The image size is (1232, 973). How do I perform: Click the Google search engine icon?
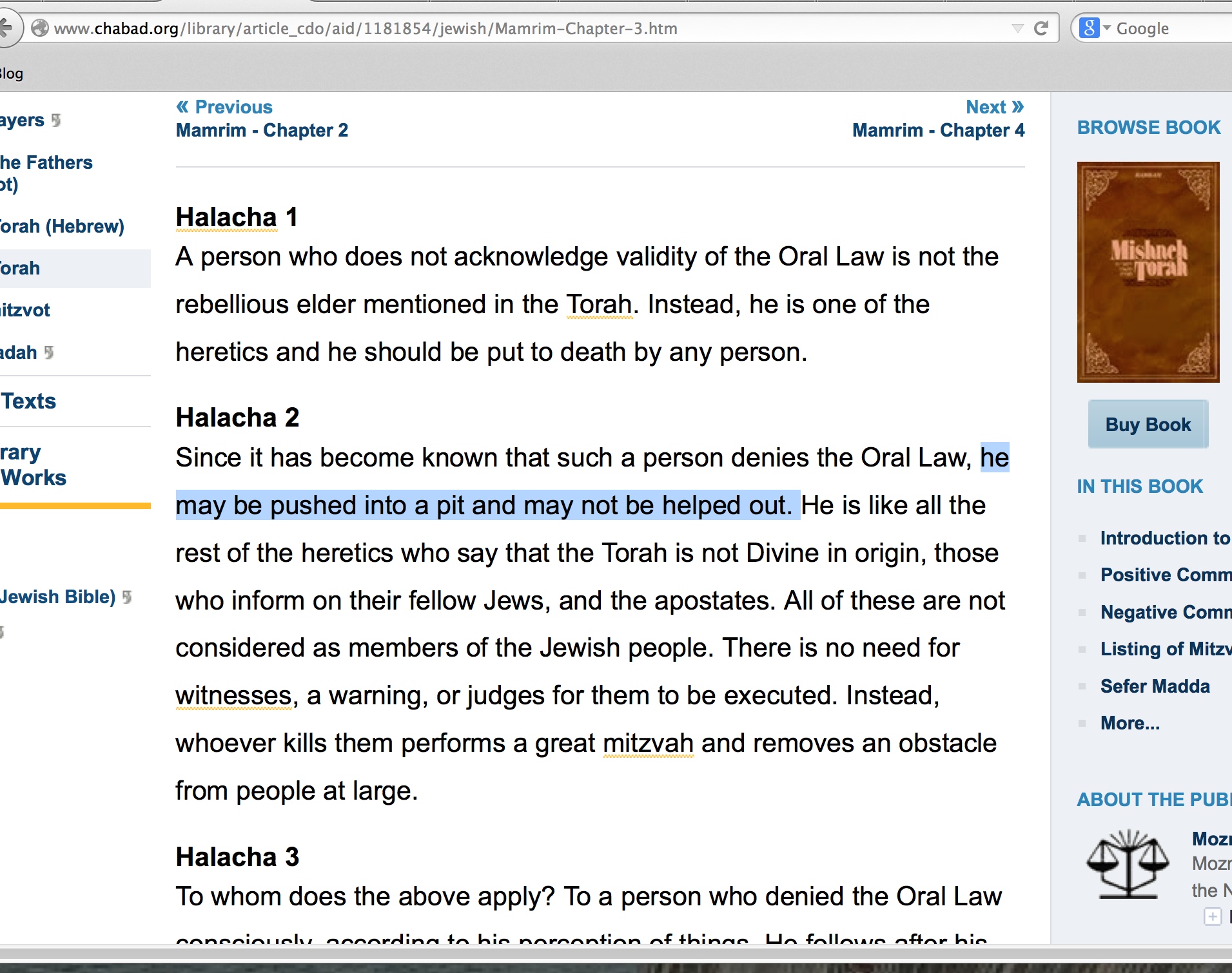pyautogui.click(x=1089, y=28)
